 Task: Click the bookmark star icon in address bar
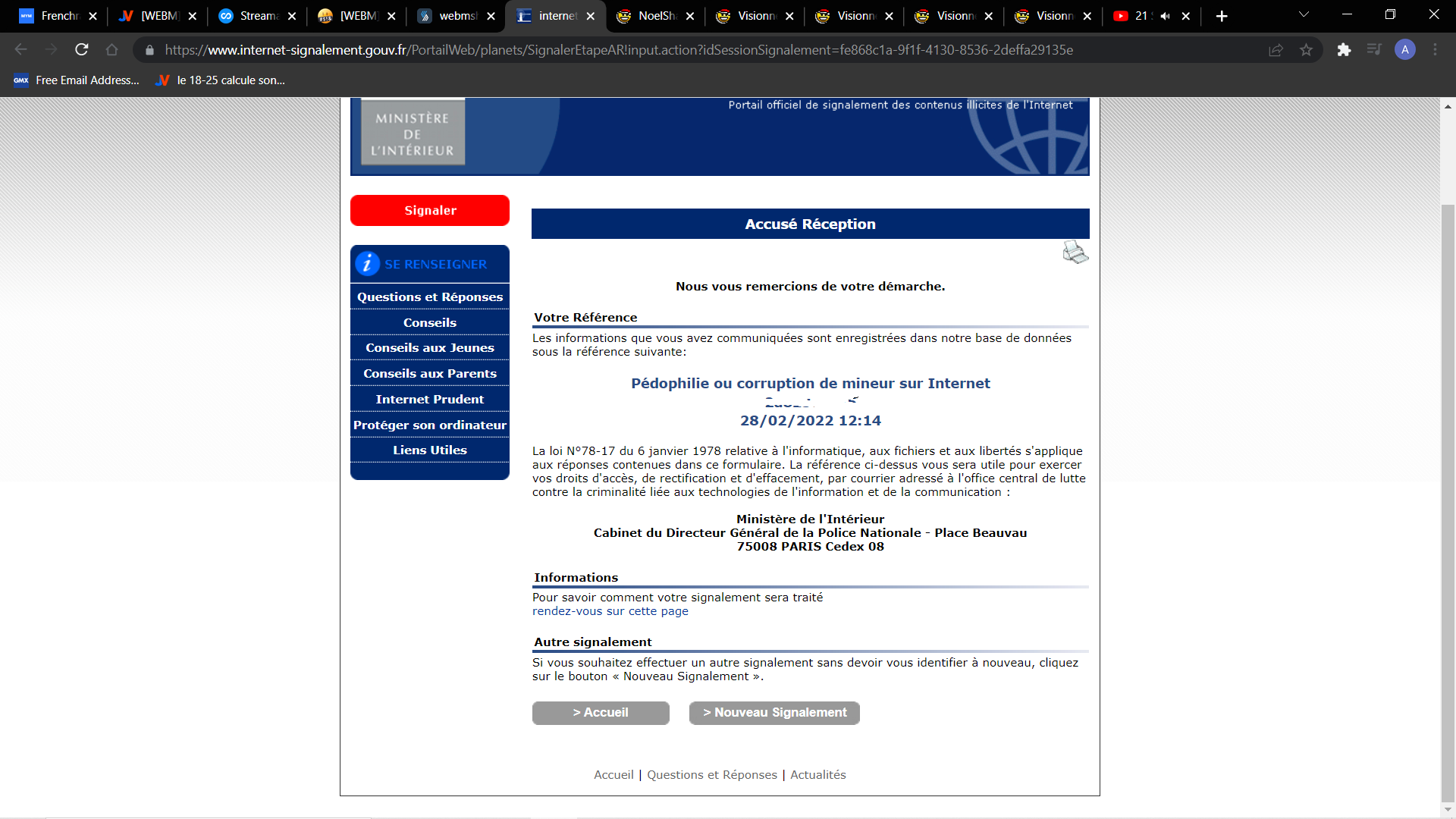pyautogui.click(x=1306, y=50)
